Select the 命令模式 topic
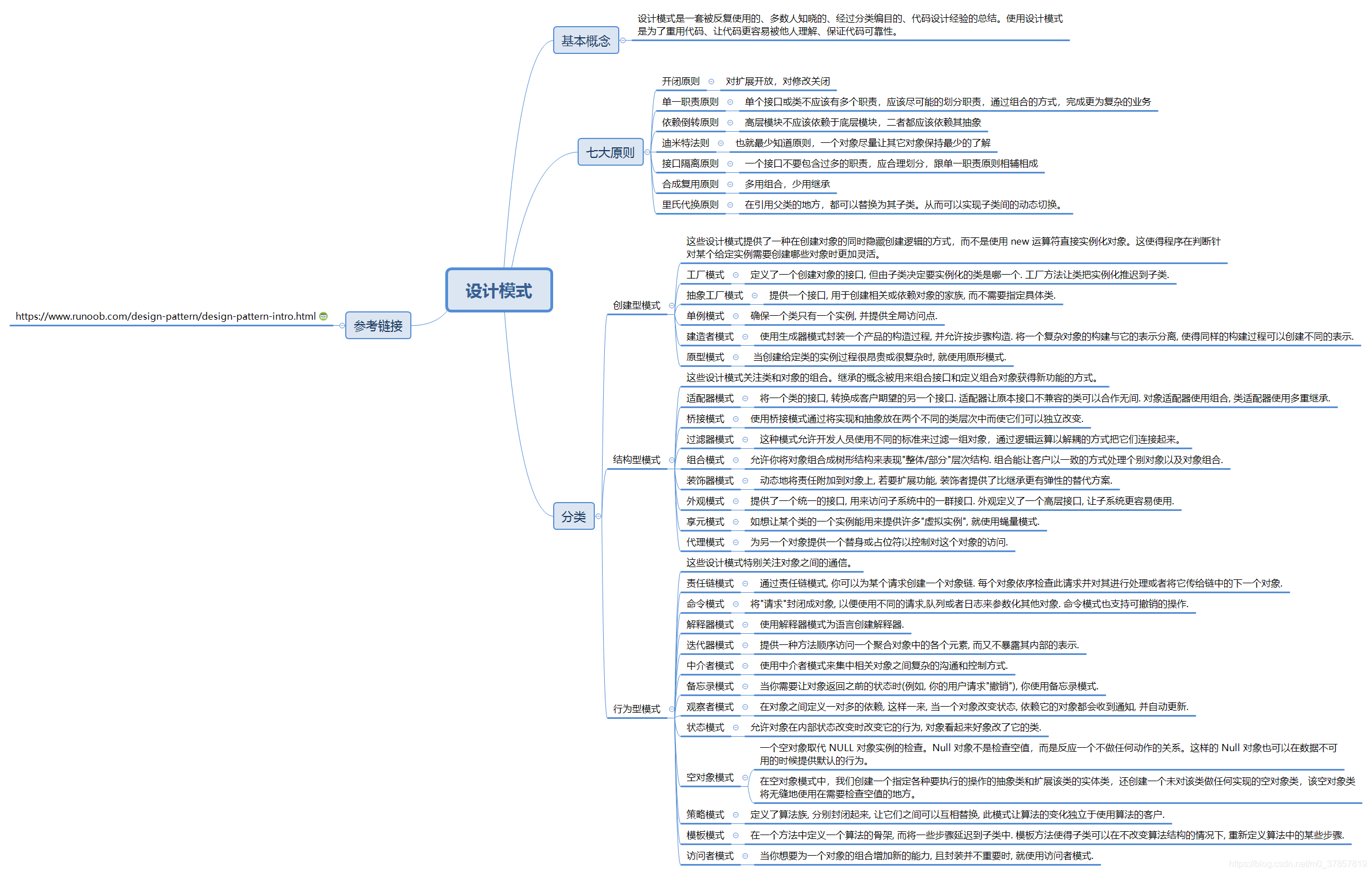This screenshot has width=1372, height=874. pos(705,604)
